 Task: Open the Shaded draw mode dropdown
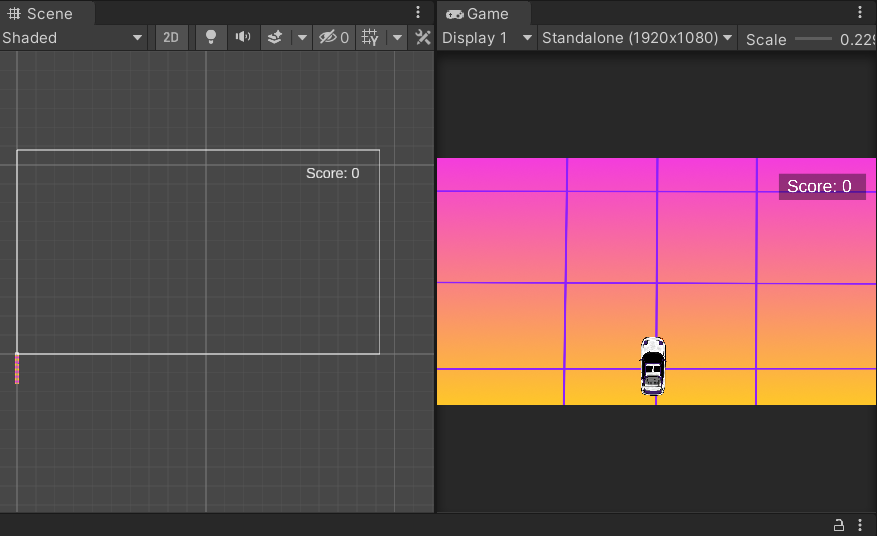73,38
